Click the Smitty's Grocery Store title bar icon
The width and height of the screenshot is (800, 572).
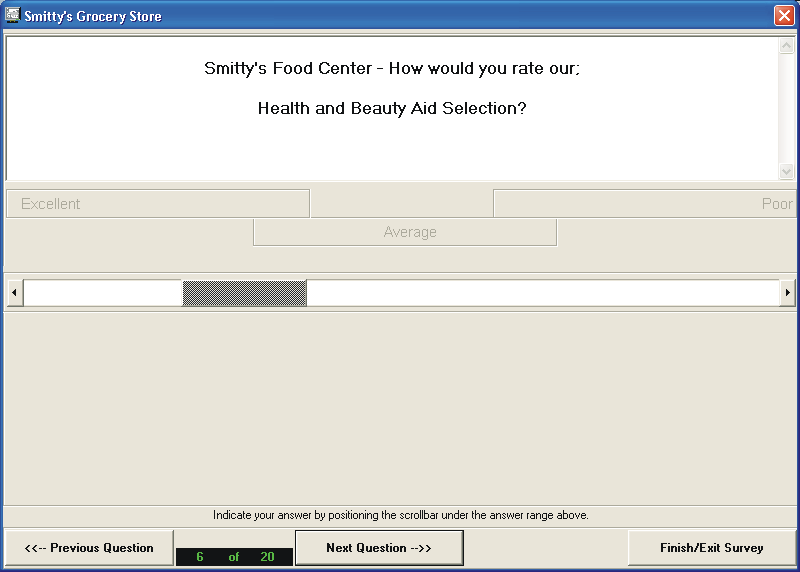tap(12, 15)
